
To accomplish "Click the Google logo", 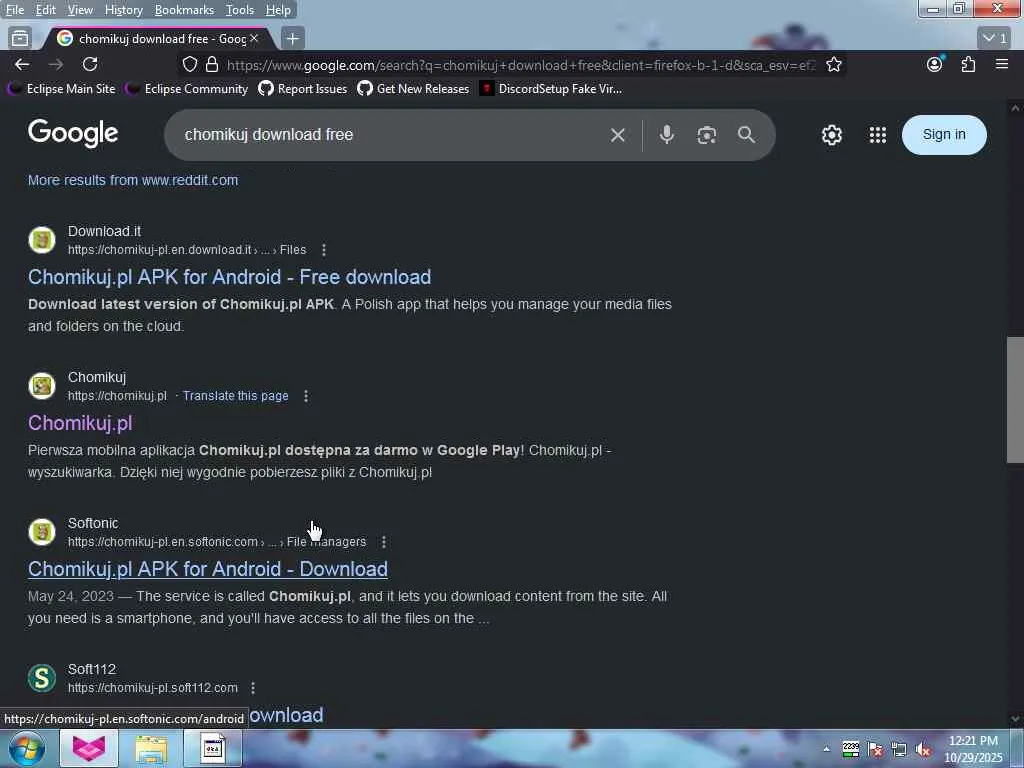I will 73,134.
